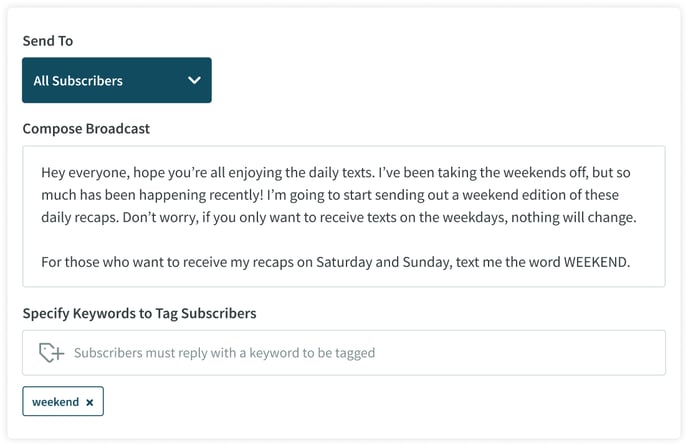
Task: Place cursor after "nothing will change."
Action: click(638, 217)
